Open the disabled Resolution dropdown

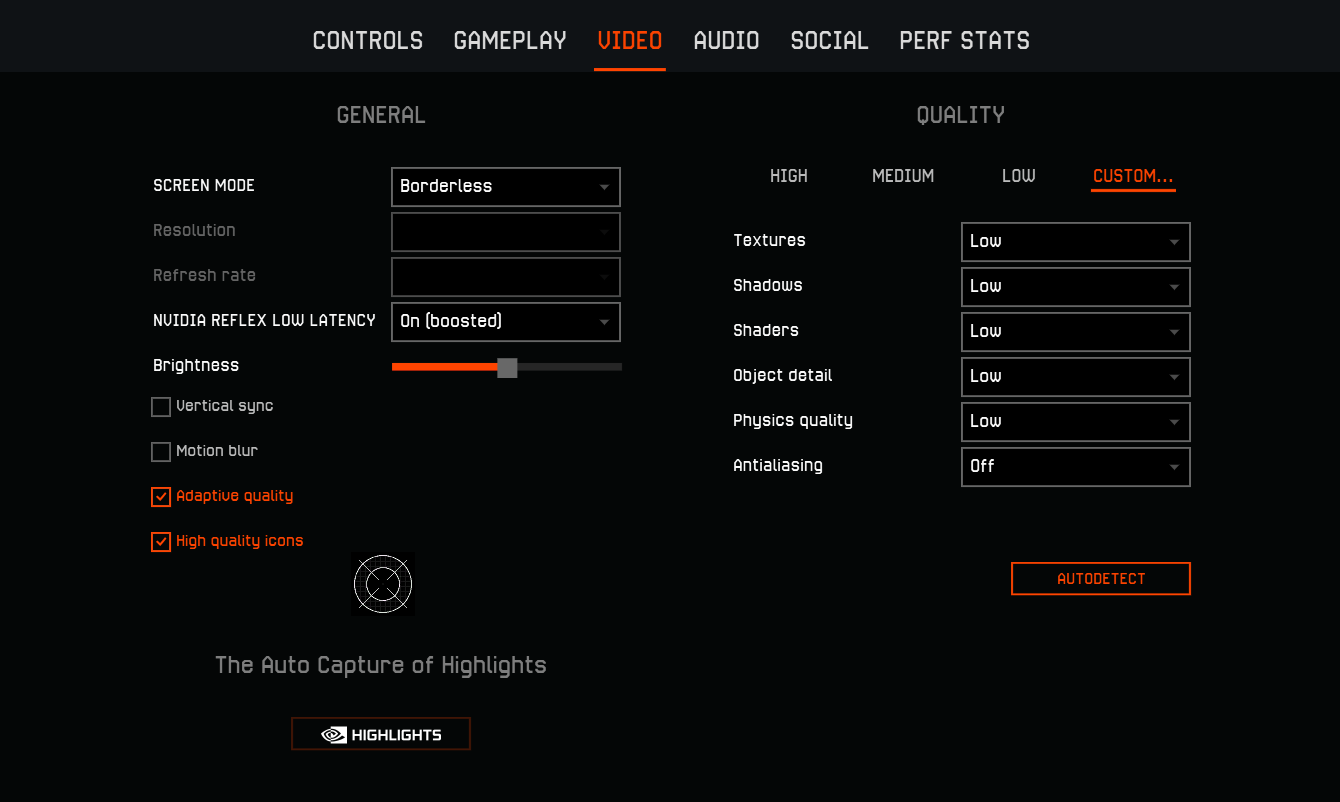(x=506, y=232)
